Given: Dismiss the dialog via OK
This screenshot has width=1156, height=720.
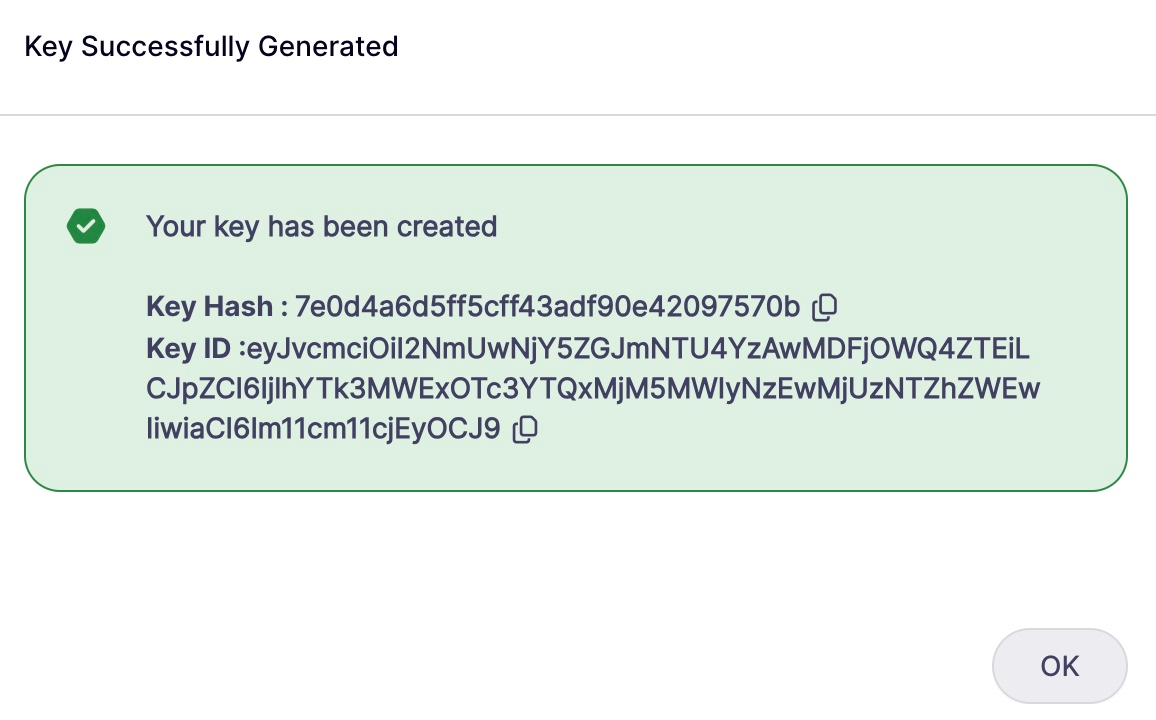Looking at the screenshot, I should 1059,665.
